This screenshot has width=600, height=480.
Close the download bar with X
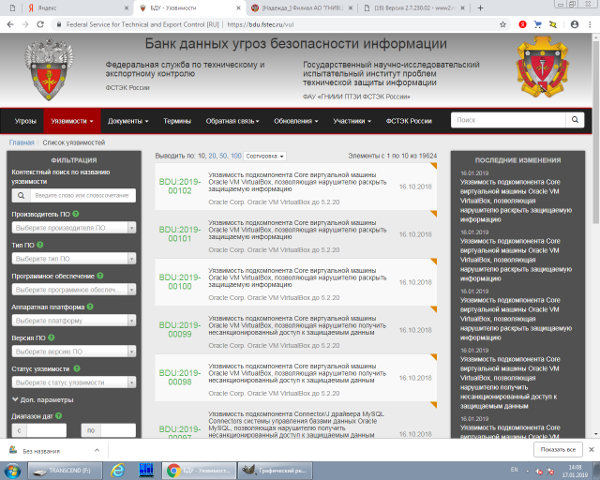click(592, 449)
